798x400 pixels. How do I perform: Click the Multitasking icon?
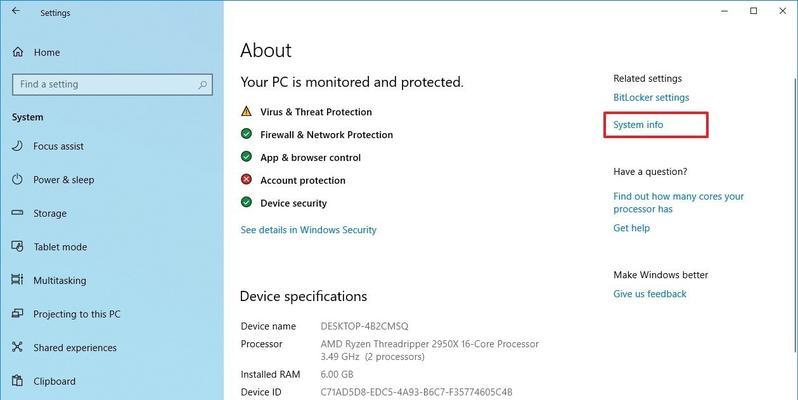click(x=17, y=280)
